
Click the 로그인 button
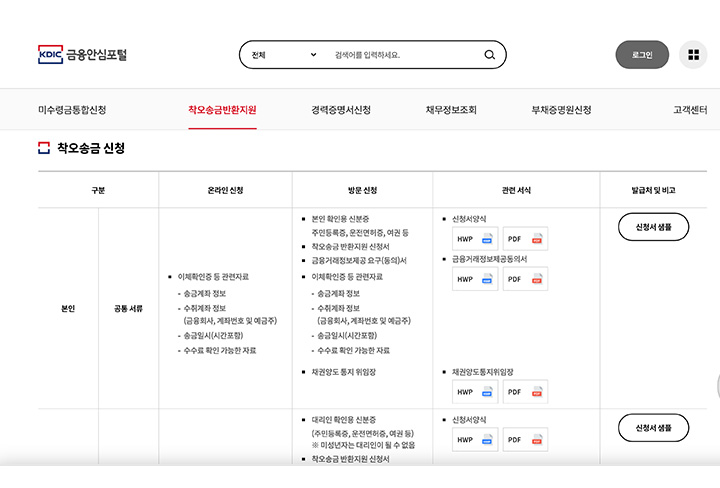[x=641, y=55]
